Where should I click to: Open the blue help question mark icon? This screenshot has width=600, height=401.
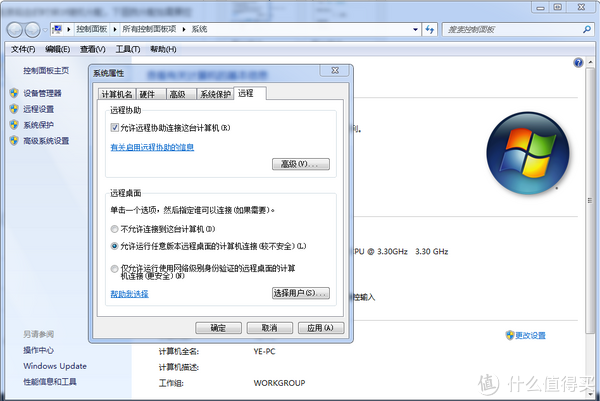578,63
